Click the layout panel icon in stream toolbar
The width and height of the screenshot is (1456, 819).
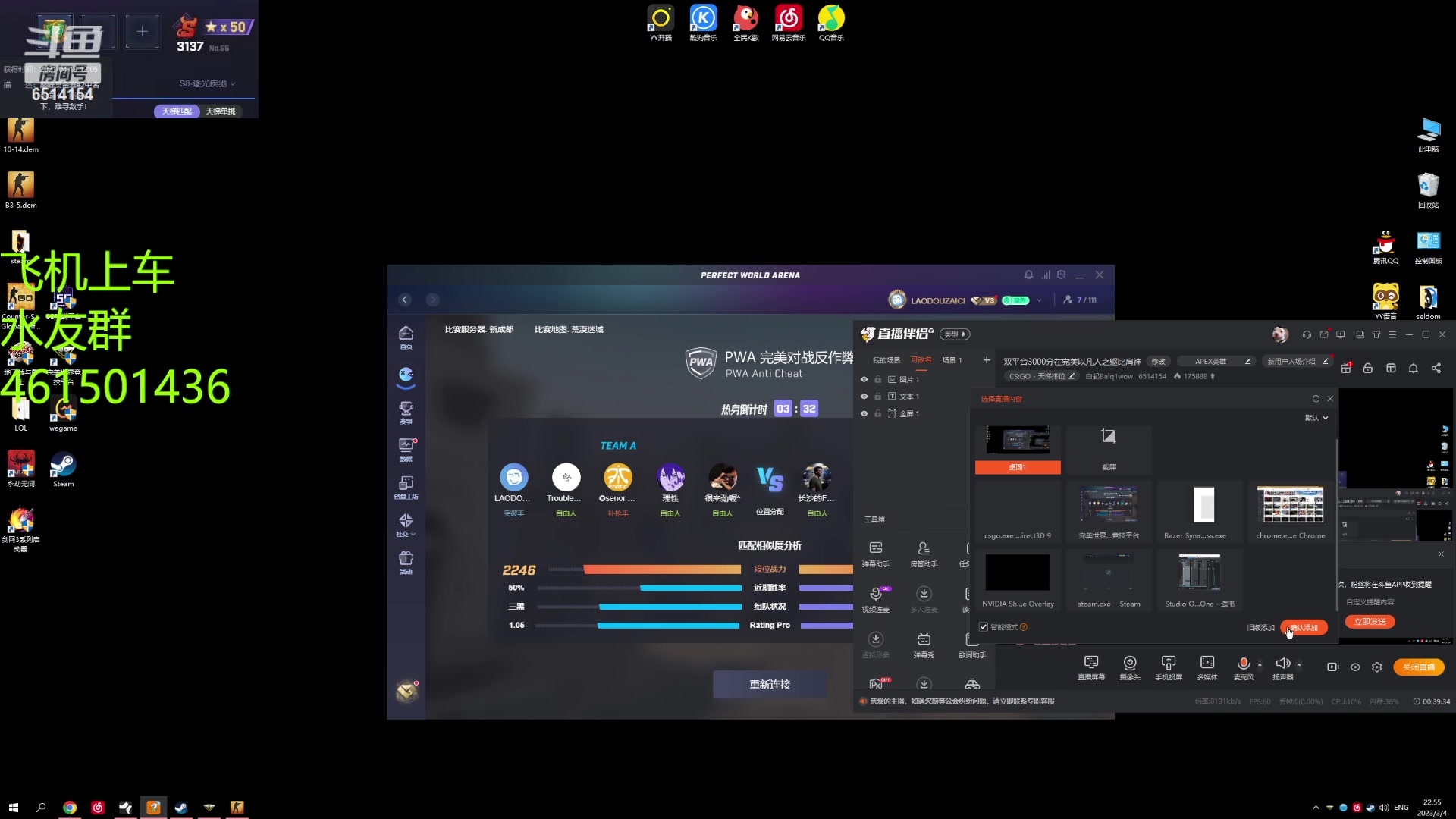pos(1391,368)
